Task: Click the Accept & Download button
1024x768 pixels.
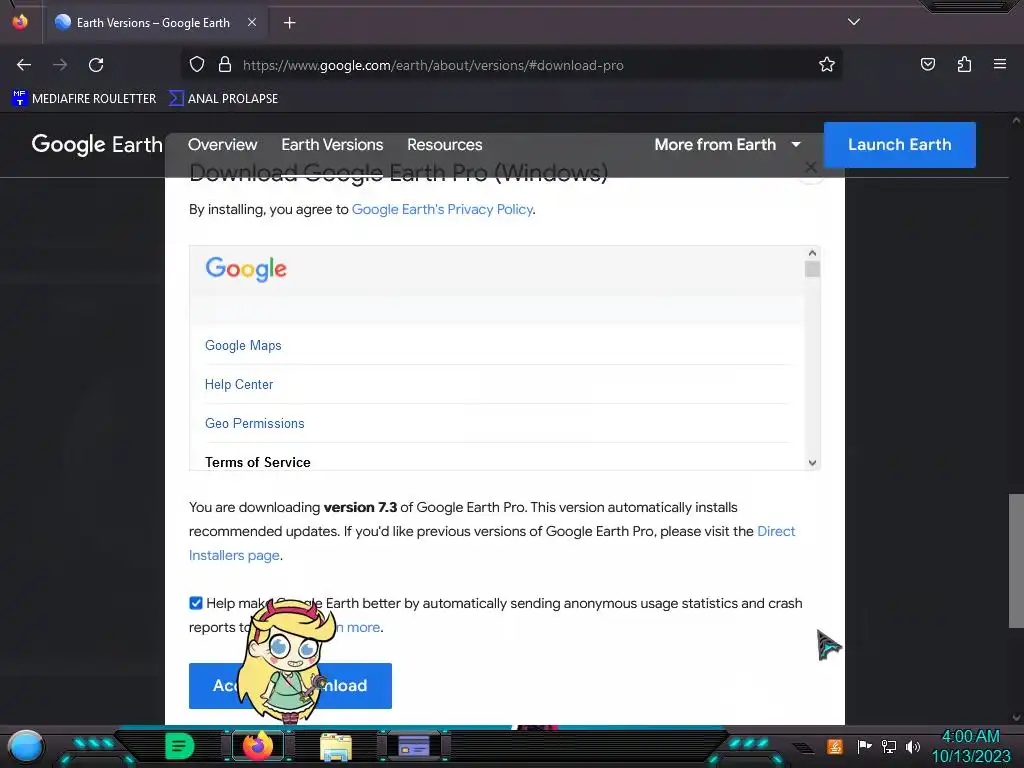Action: [290, 686]
